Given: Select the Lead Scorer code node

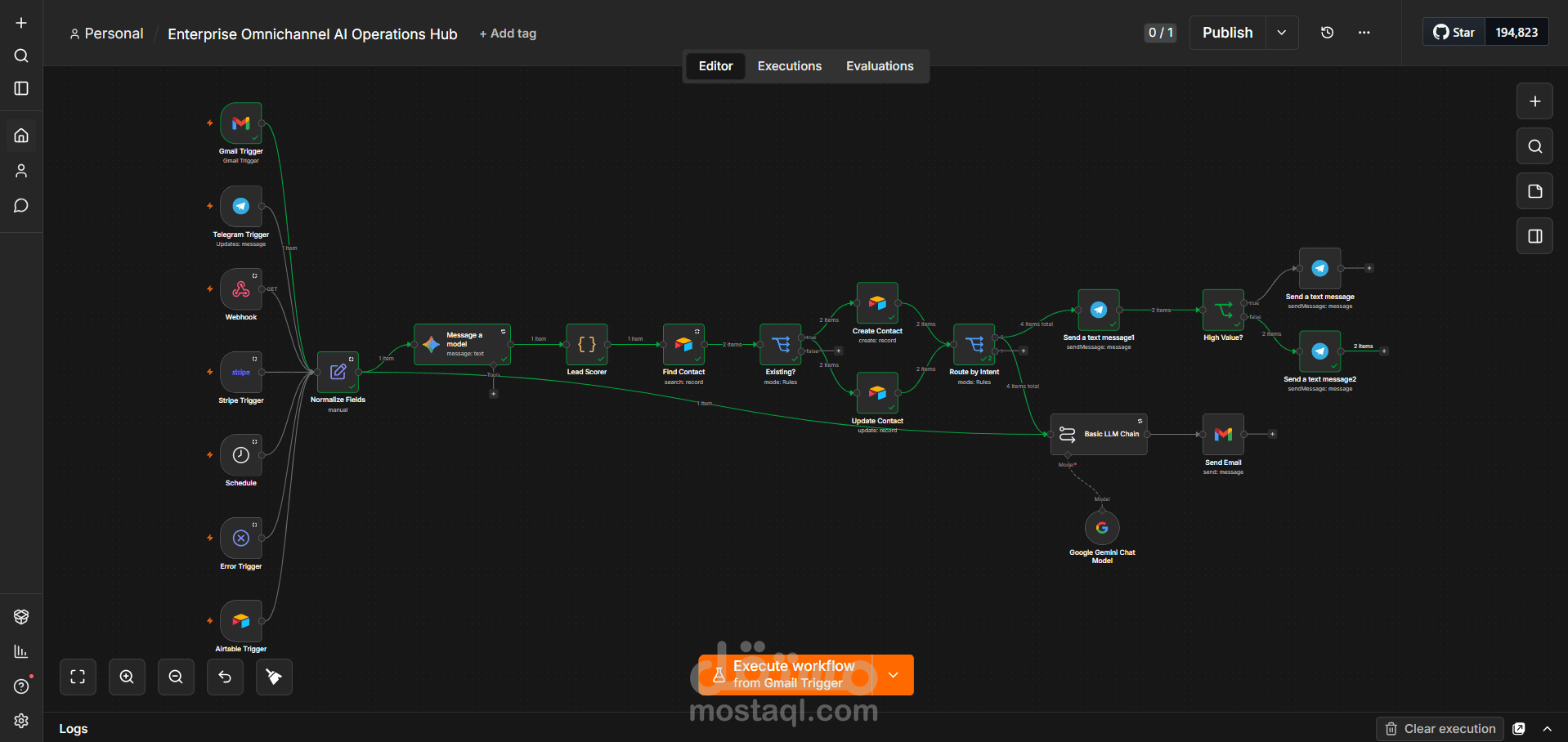Looking at the screenshot, I should 587,344.
